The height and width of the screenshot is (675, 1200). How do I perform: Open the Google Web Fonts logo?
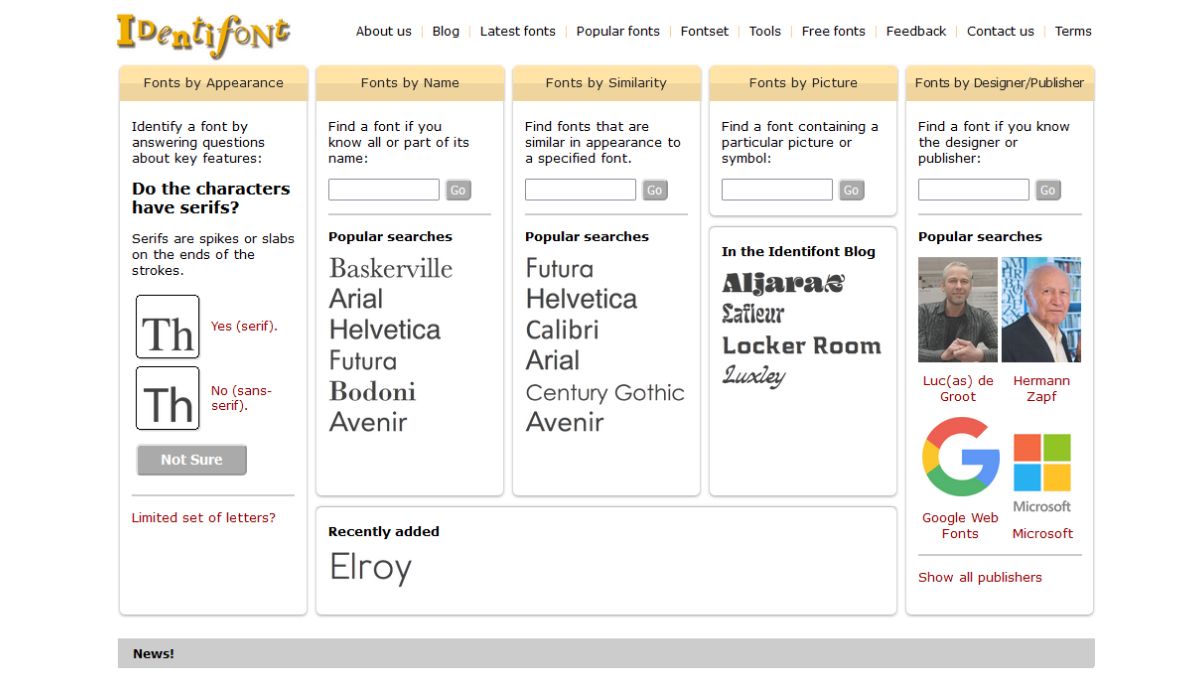pyautogui.click(x=960, y=458)
